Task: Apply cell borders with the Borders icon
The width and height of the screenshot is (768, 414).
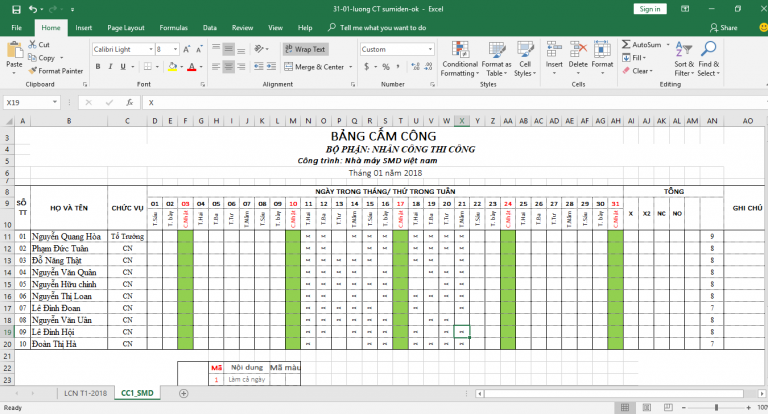Action: pyautogui.click(x=147, y=67)
